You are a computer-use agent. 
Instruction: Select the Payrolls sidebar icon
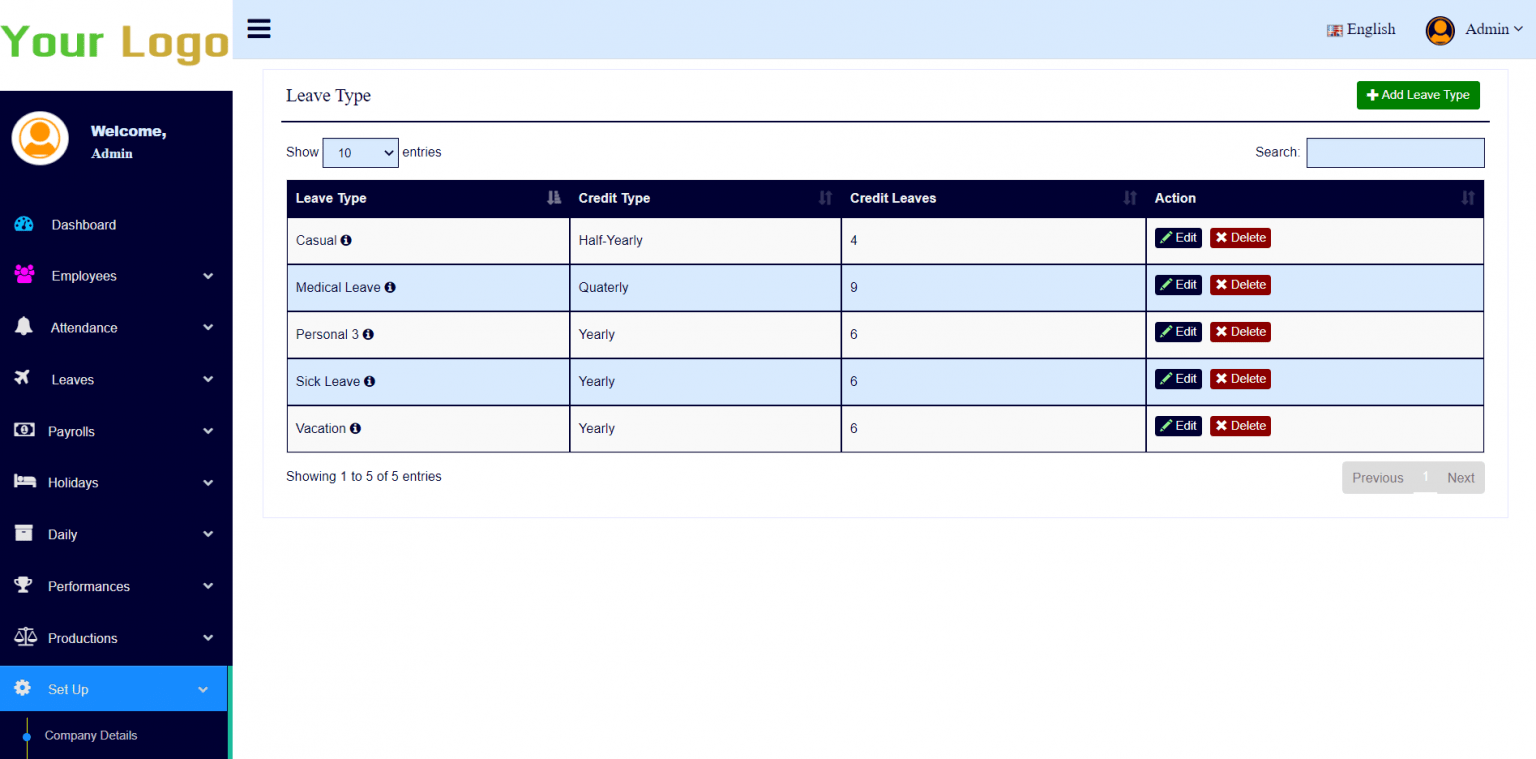[22, 431]
